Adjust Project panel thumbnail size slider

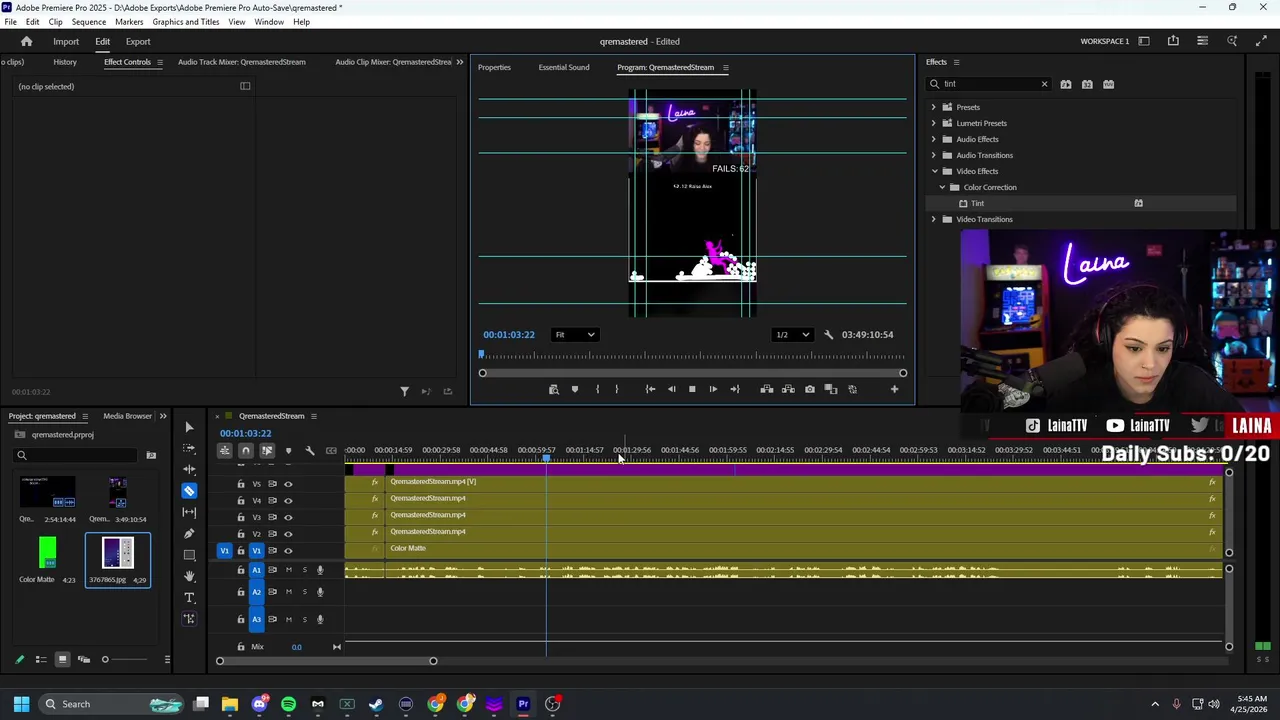[x=104, y=659]
